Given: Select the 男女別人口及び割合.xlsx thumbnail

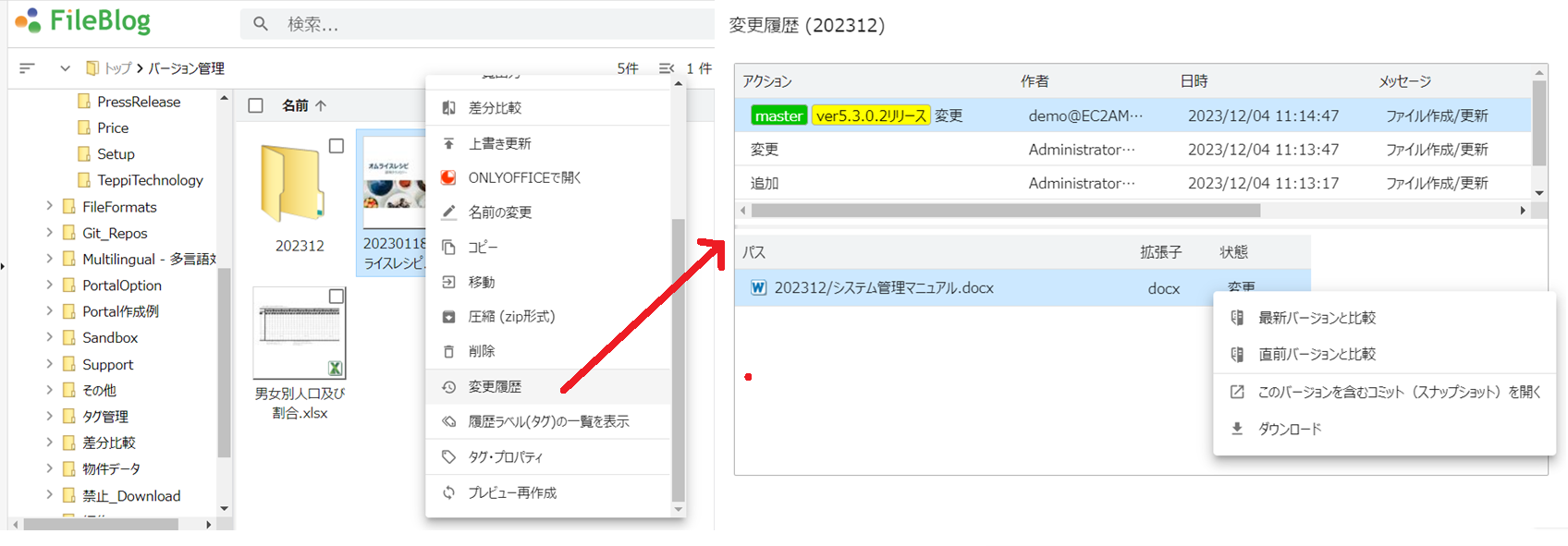Looking at the screenshot, I should 300,333.
